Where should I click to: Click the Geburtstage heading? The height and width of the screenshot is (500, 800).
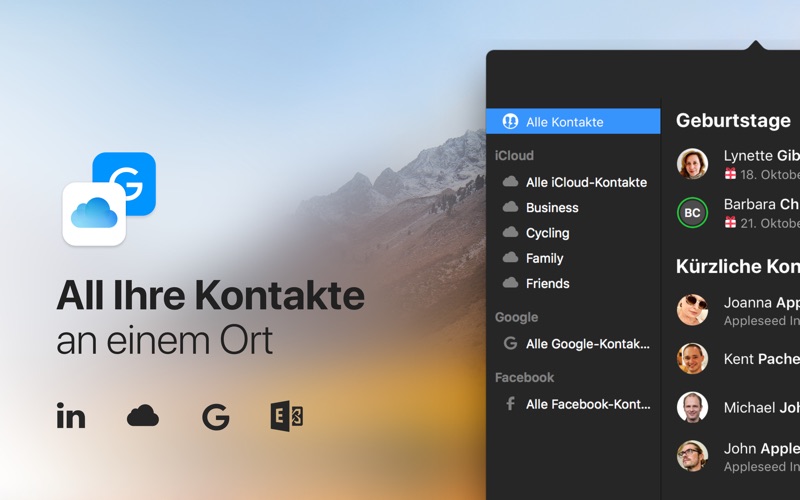(733, 120)
